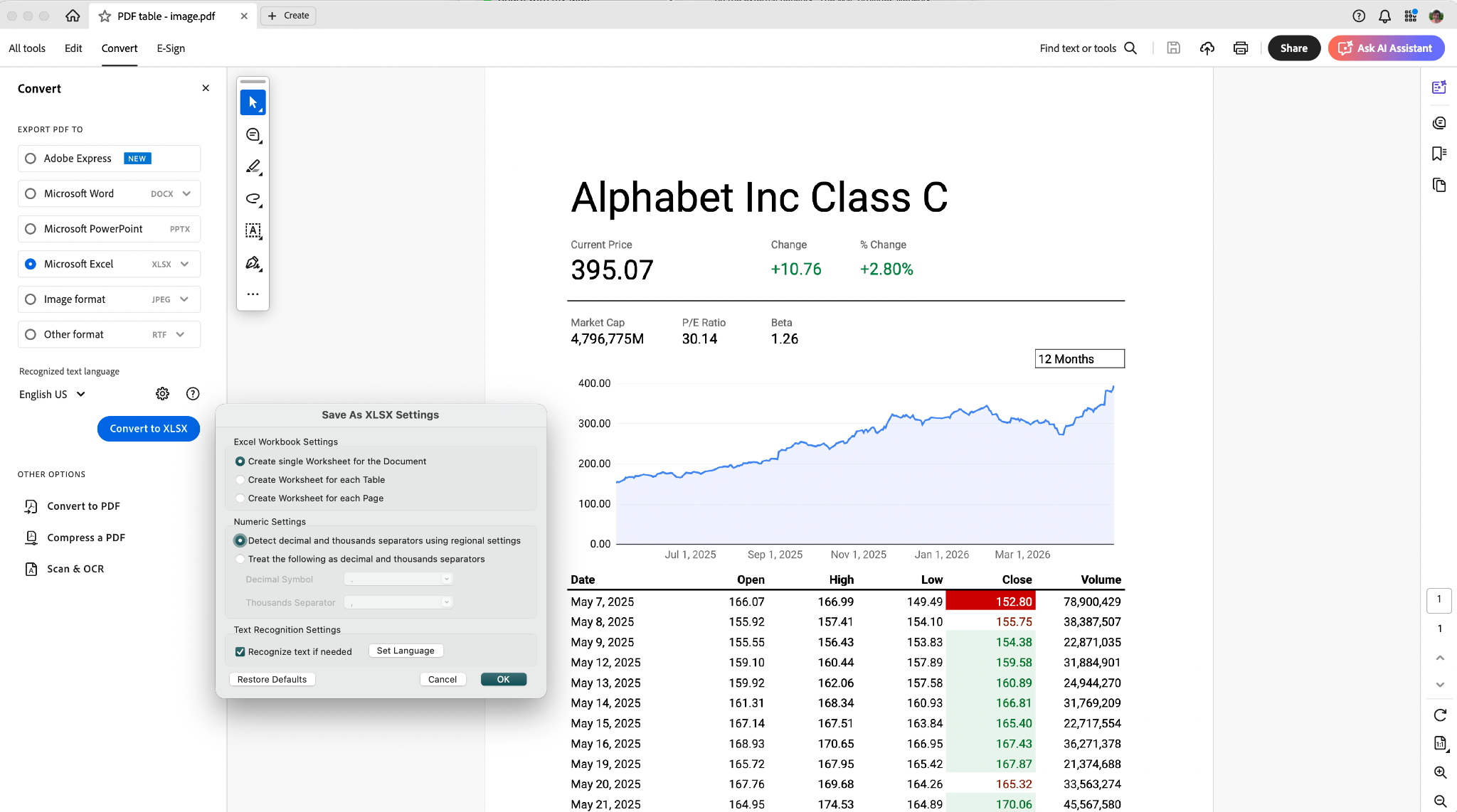1457x812 pixels.
Task: Expand Microsoft Excel XLSX format dropdown
Action: 185,264
